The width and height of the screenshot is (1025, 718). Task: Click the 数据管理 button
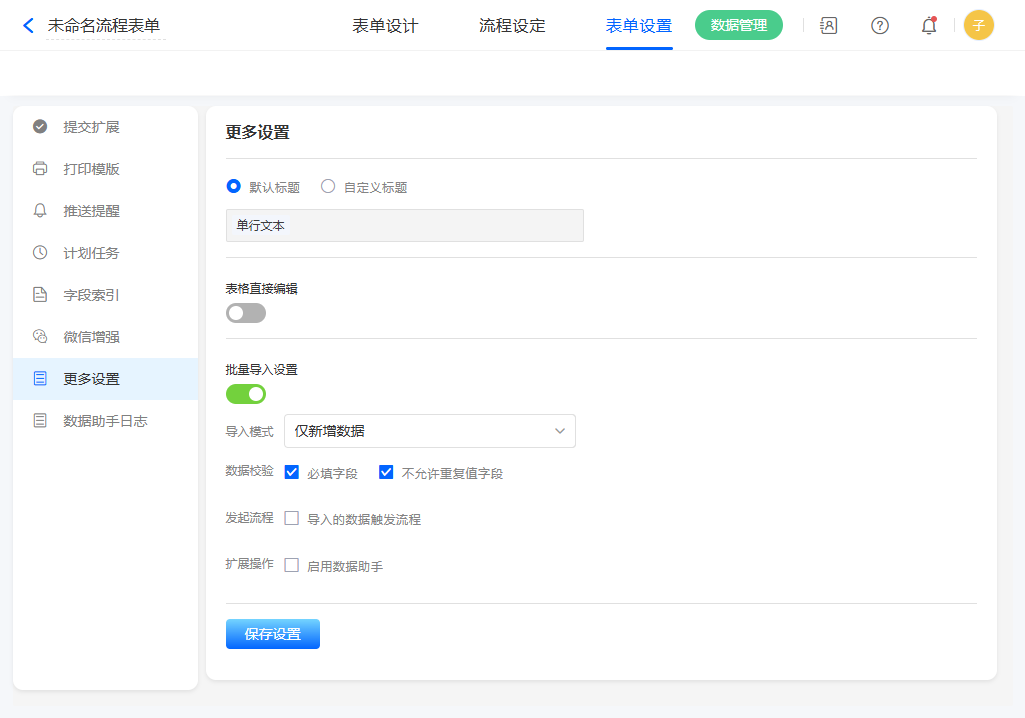click(738, 26)
